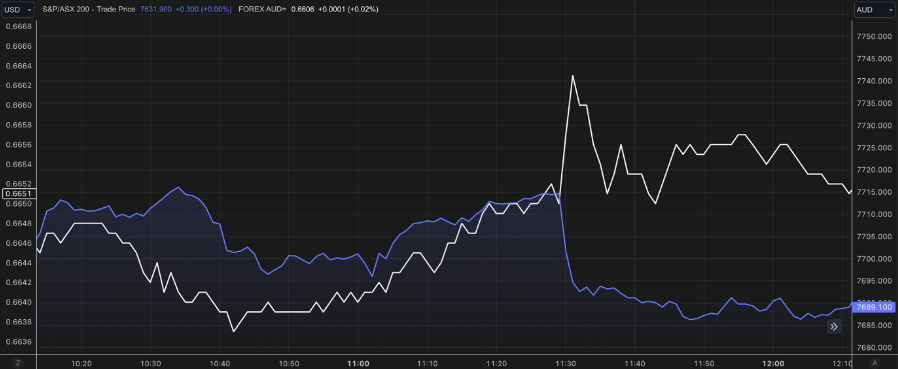Click the 7750.000 right axis label

874,37
